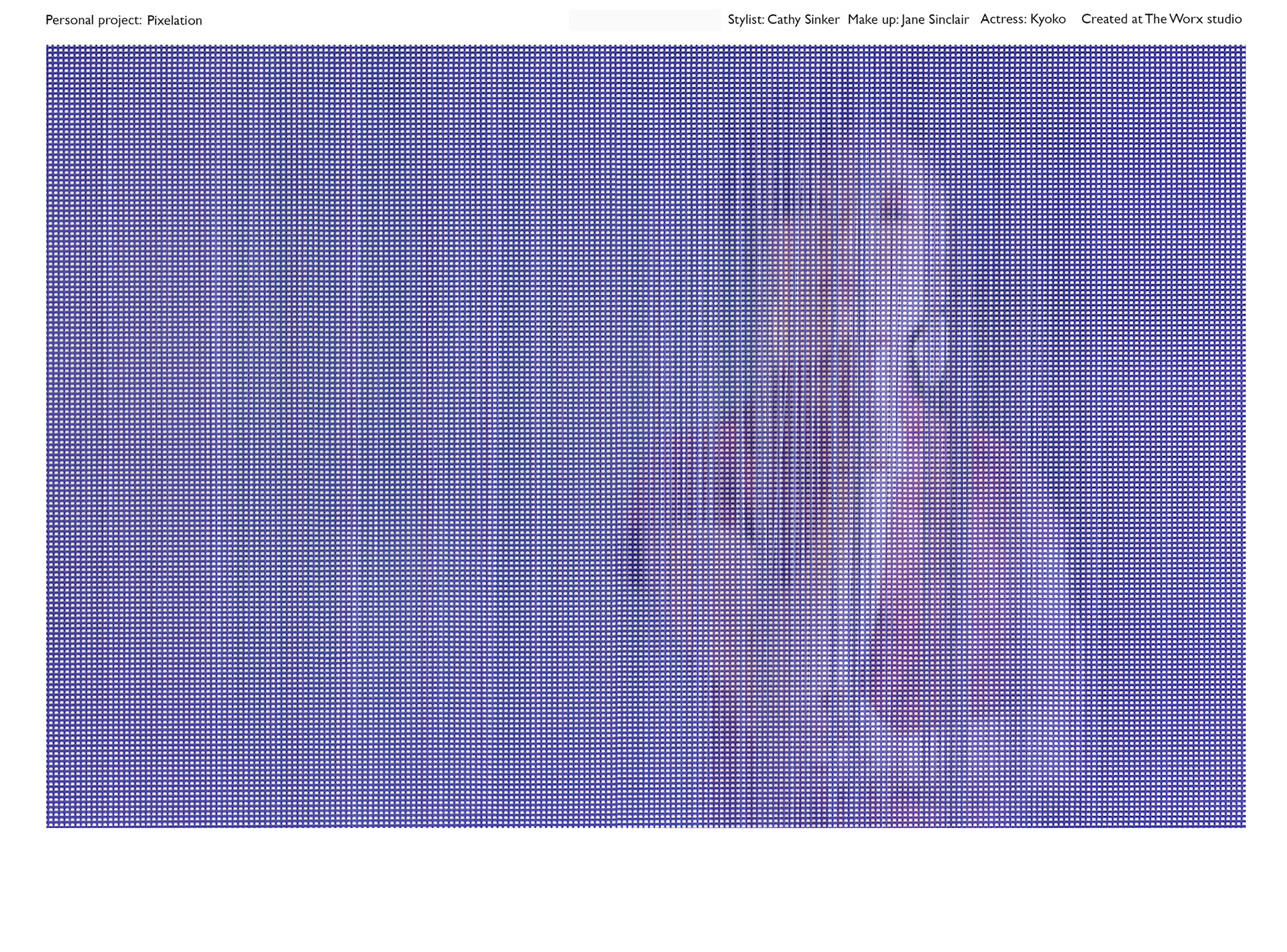Click the 'Personal project:' label
The width and height of the screenshot is (1287, 952).
(93, 21)
